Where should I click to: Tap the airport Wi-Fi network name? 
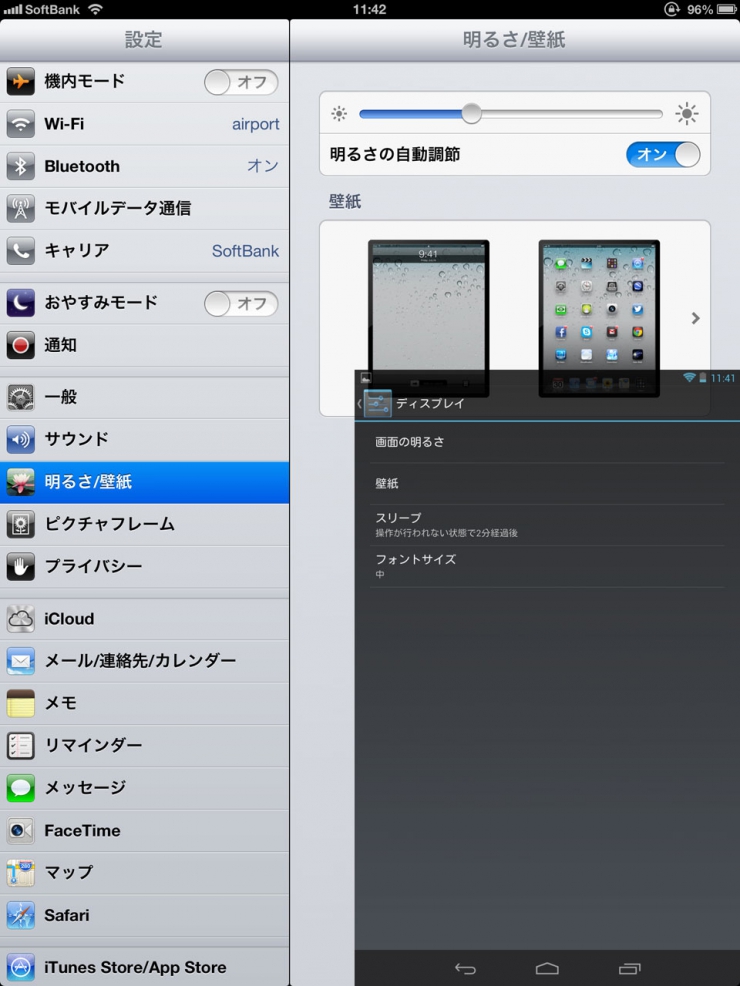coord(255,125)
